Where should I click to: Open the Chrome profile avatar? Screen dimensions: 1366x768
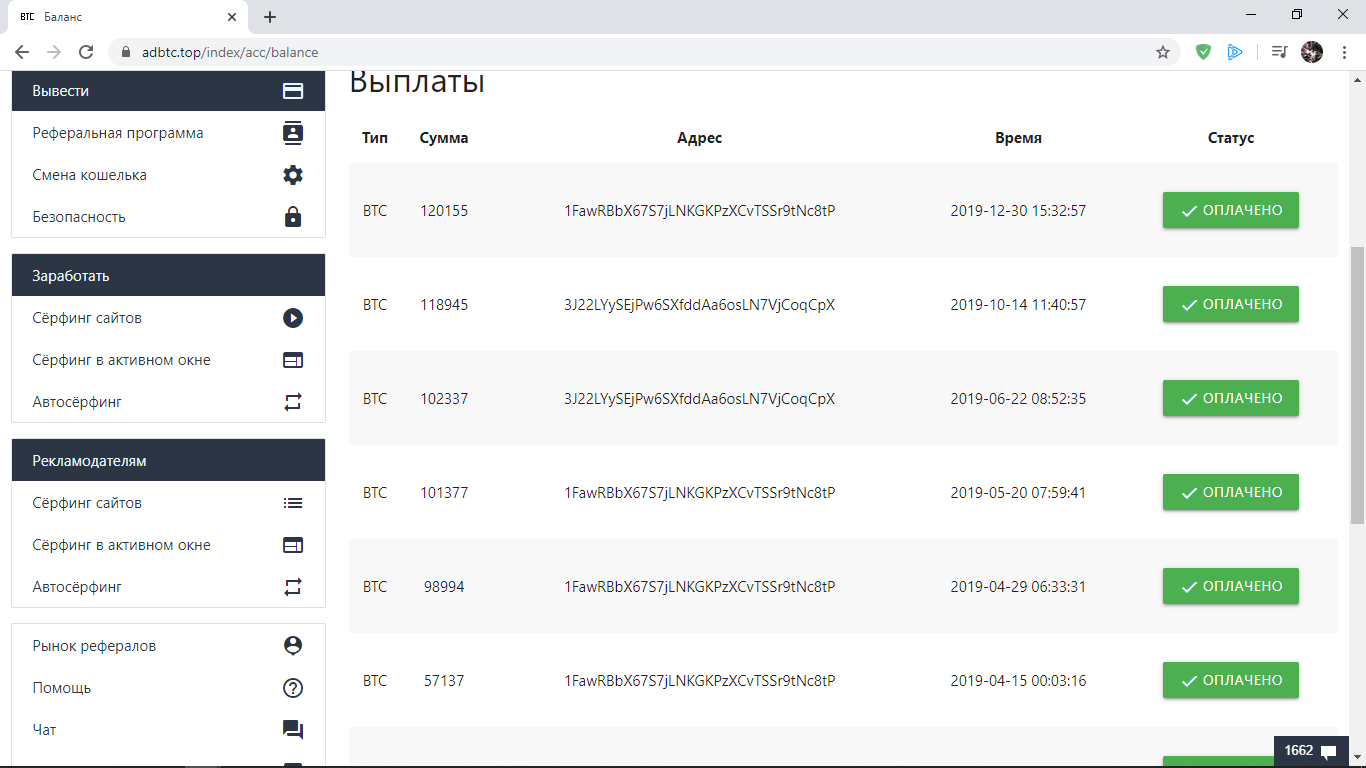click(x=1312, y=52)
